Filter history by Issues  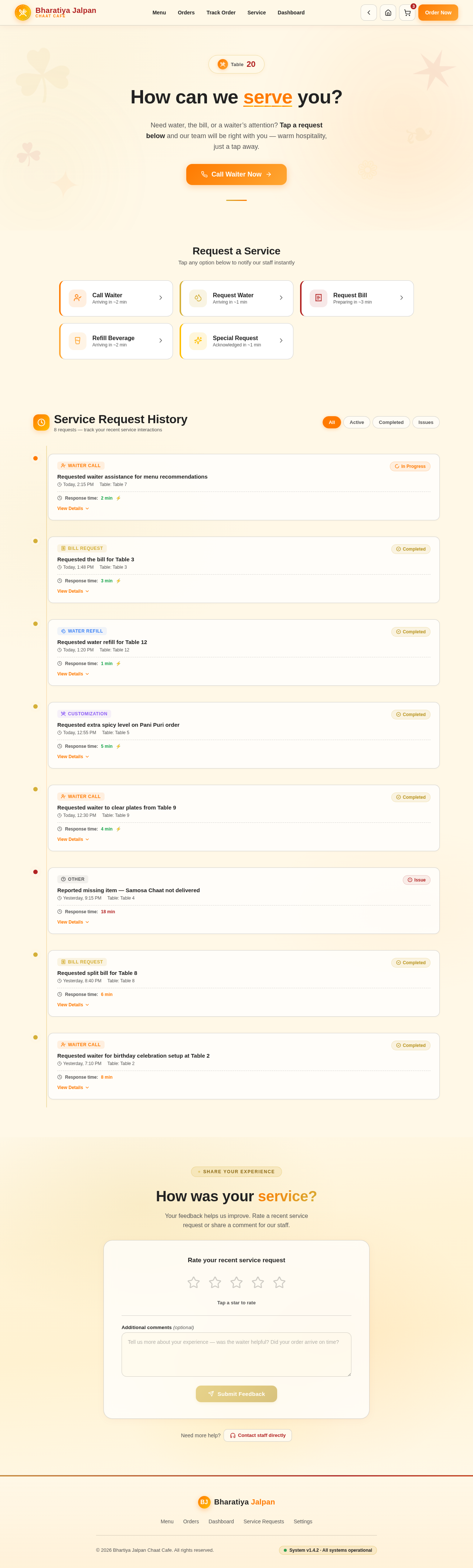426,422
